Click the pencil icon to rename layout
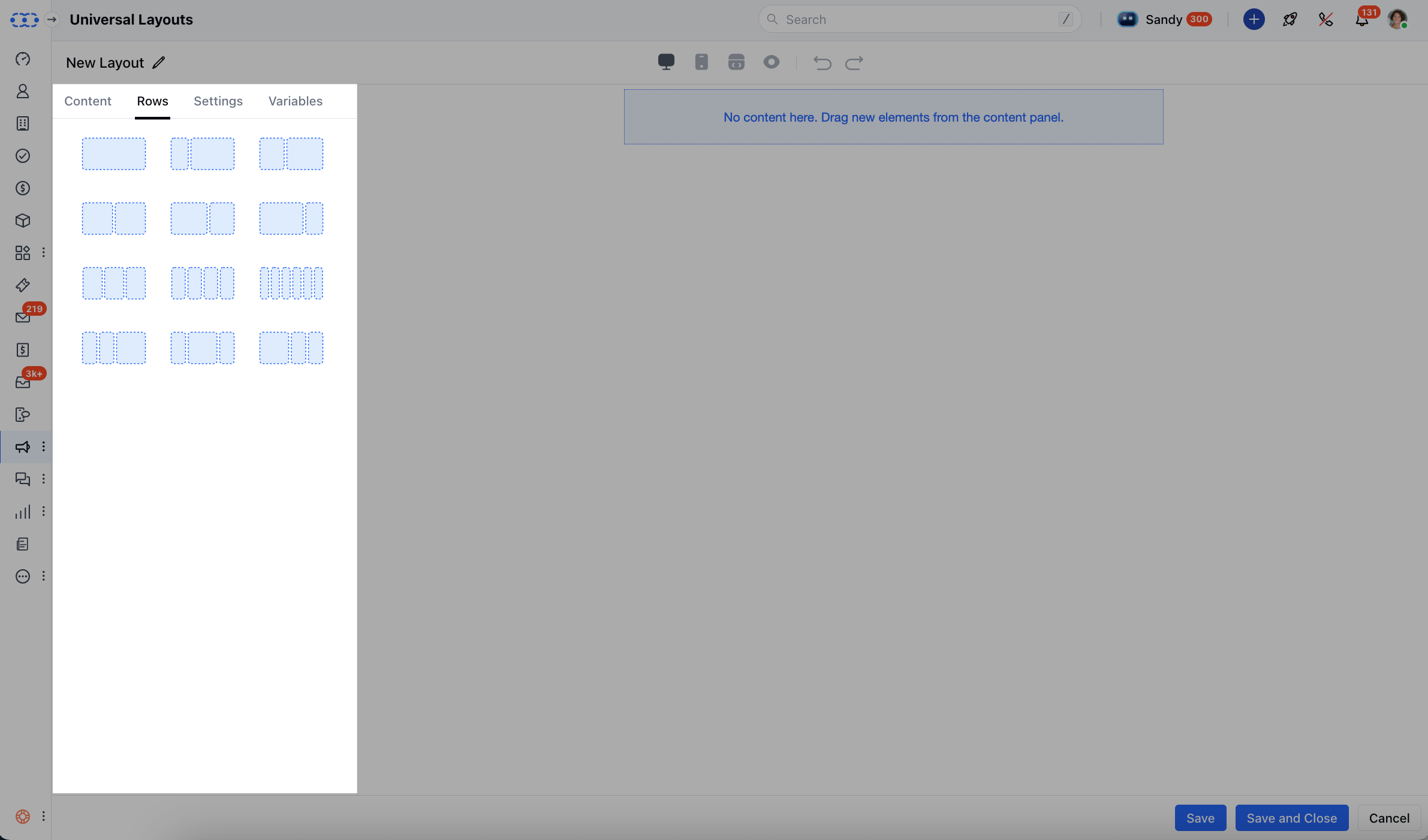The height and width of the screenshot is (840, 1428). [x=159, y=62]
